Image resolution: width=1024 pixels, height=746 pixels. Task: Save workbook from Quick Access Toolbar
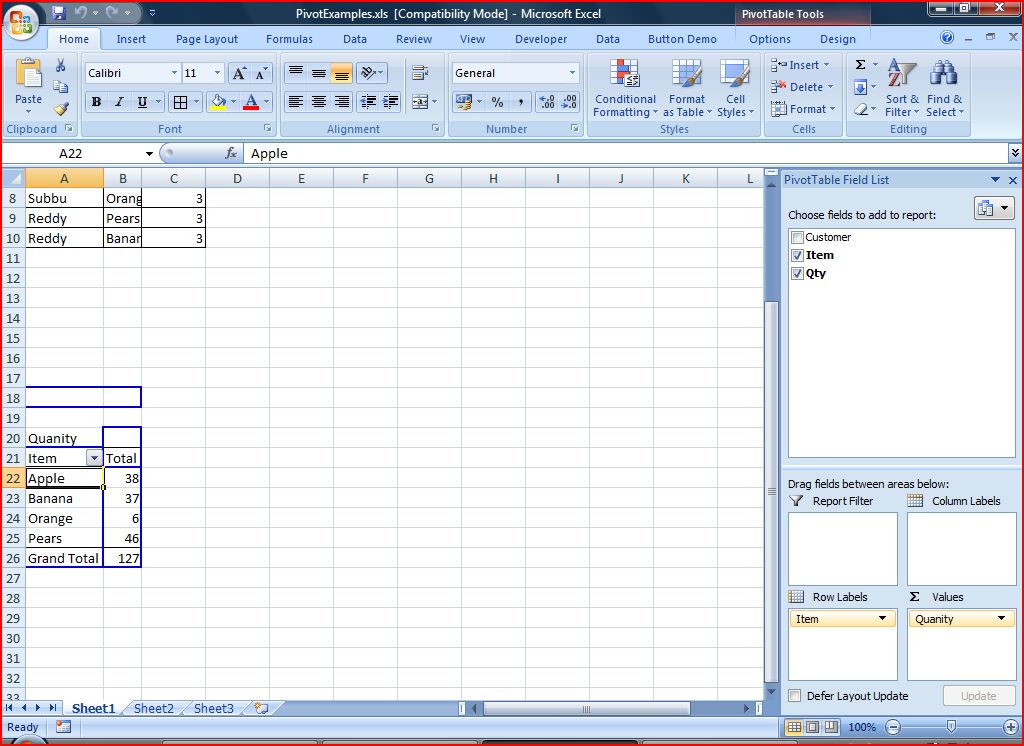(59, 13)
